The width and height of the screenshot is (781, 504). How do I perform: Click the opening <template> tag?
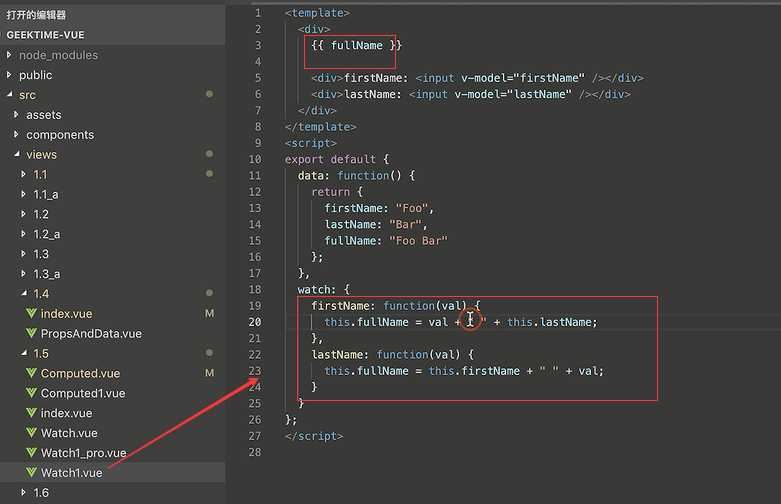tap(317, 13)
